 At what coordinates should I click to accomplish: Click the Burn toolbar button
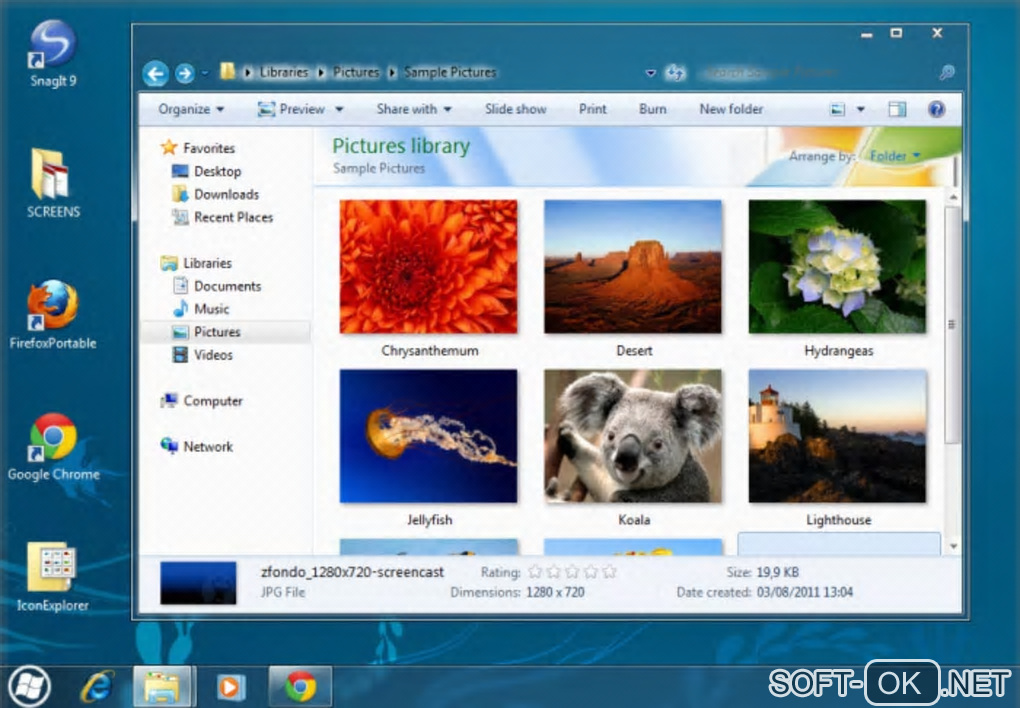pyautogui.click(x=652, y=109)
